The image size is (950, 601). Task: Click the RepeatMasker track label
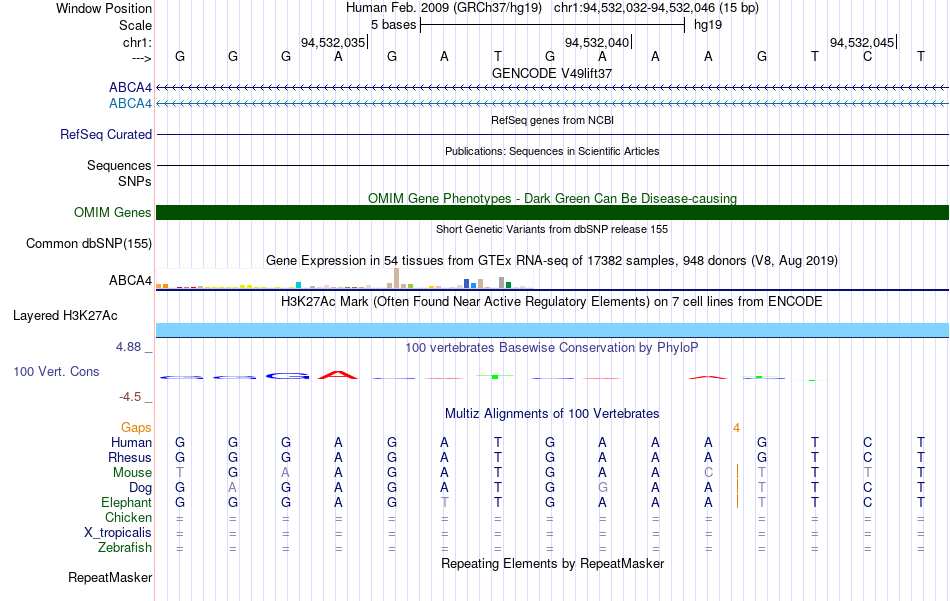point(110,578)
